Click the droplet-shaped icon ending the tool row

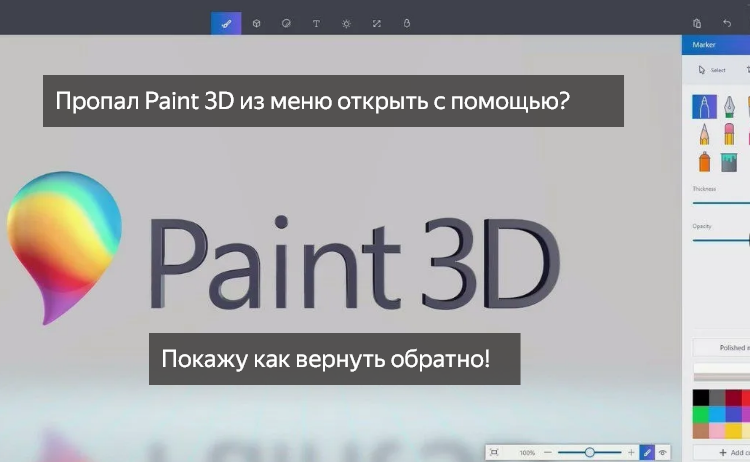click(x=407, y=23)
